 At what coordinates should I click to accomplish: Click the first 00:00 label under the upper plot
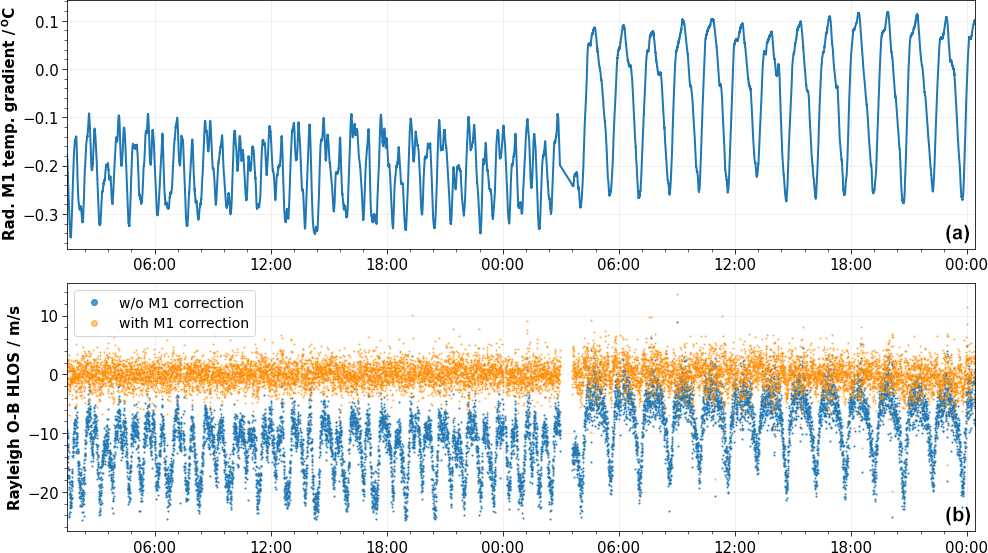[503, 263]
